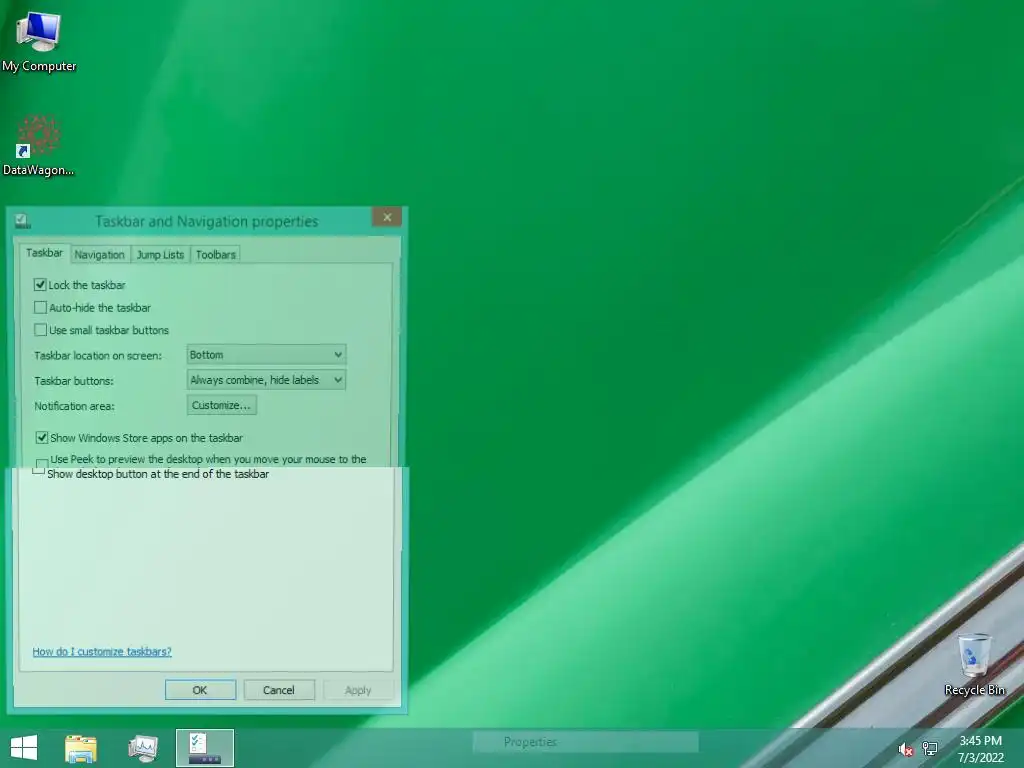Toggle Show Windows Store apps on the taskbar

[42, 438]
